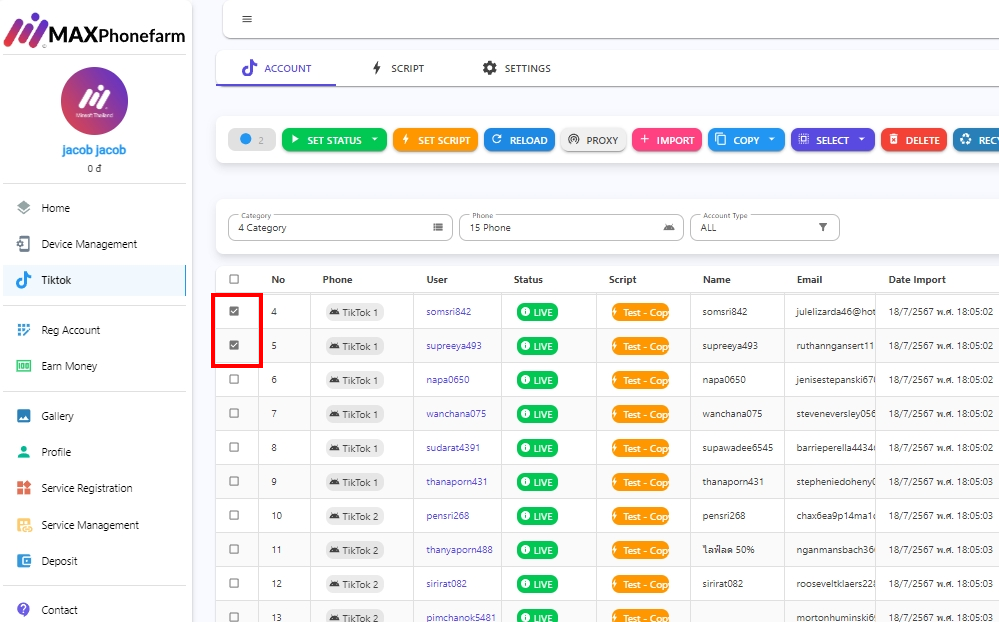Image resolution: width=999 pixels, height=622 pixels.
Task: Open user link supreeya493
Action: pos(454,345)
